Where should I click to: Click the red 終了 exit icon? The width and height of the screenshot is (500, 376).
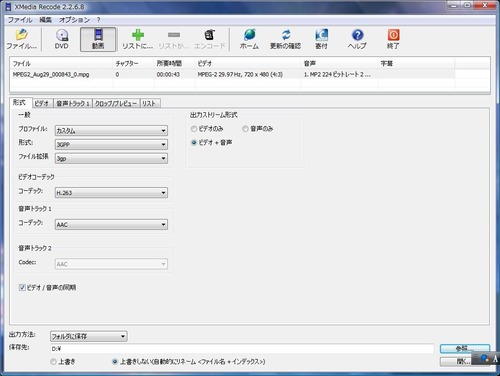(x=393, y=39)
